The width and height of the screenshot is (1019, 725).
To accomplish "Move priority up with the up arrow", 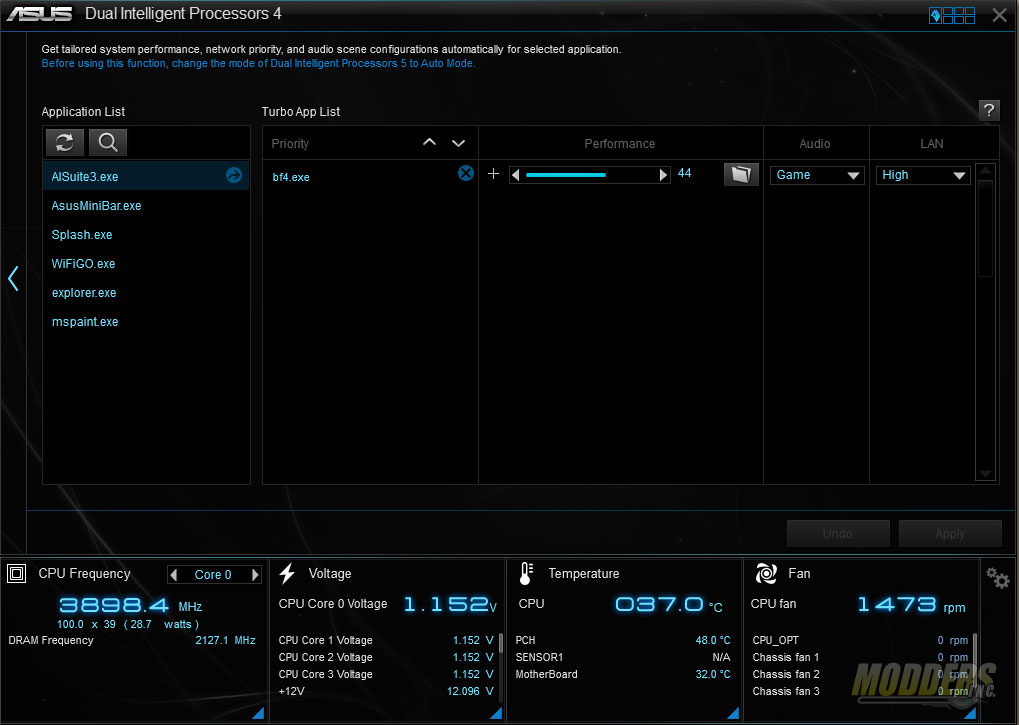I will (430, 143).
